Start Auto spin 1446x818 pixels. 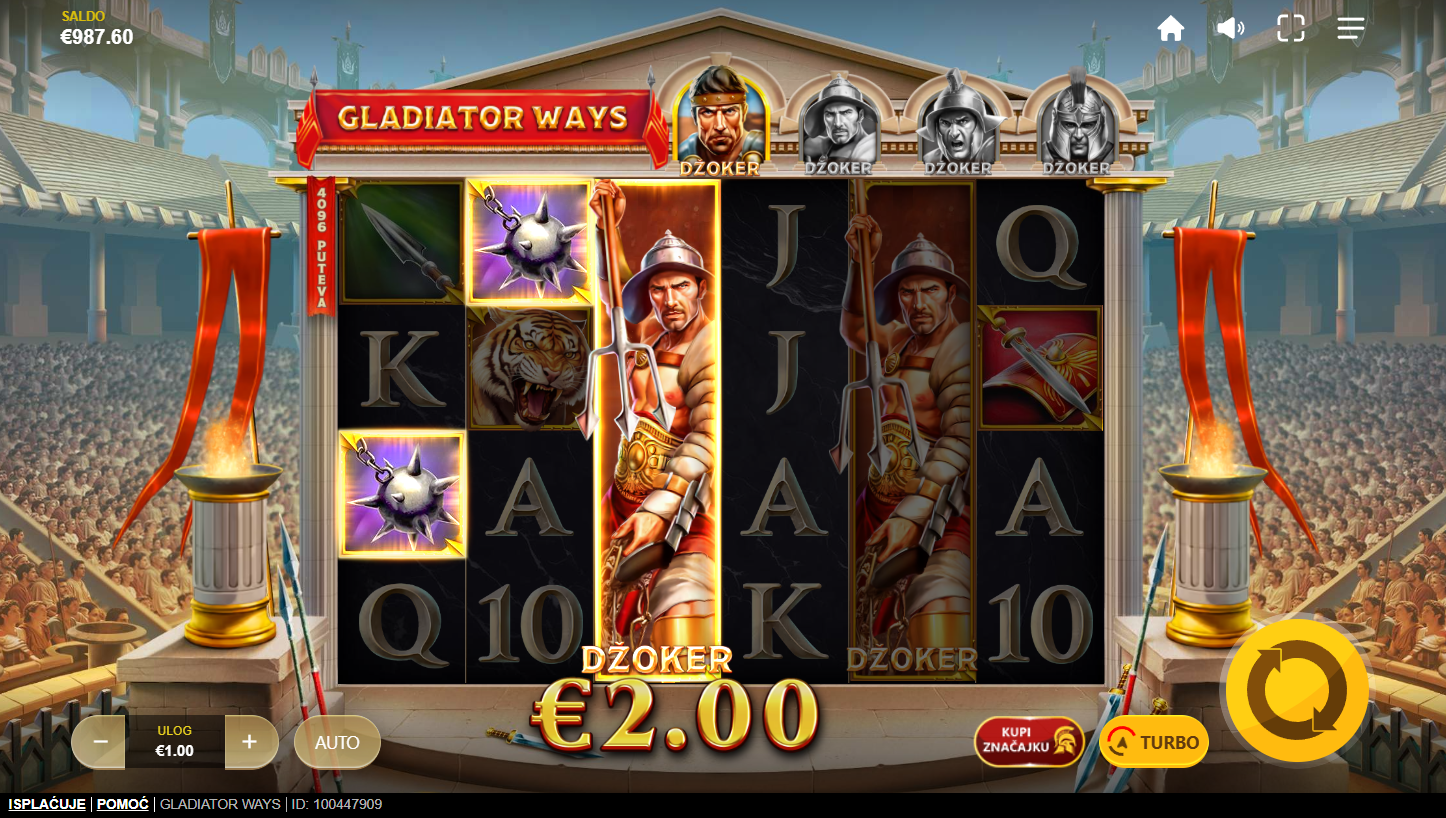point(337,742)
